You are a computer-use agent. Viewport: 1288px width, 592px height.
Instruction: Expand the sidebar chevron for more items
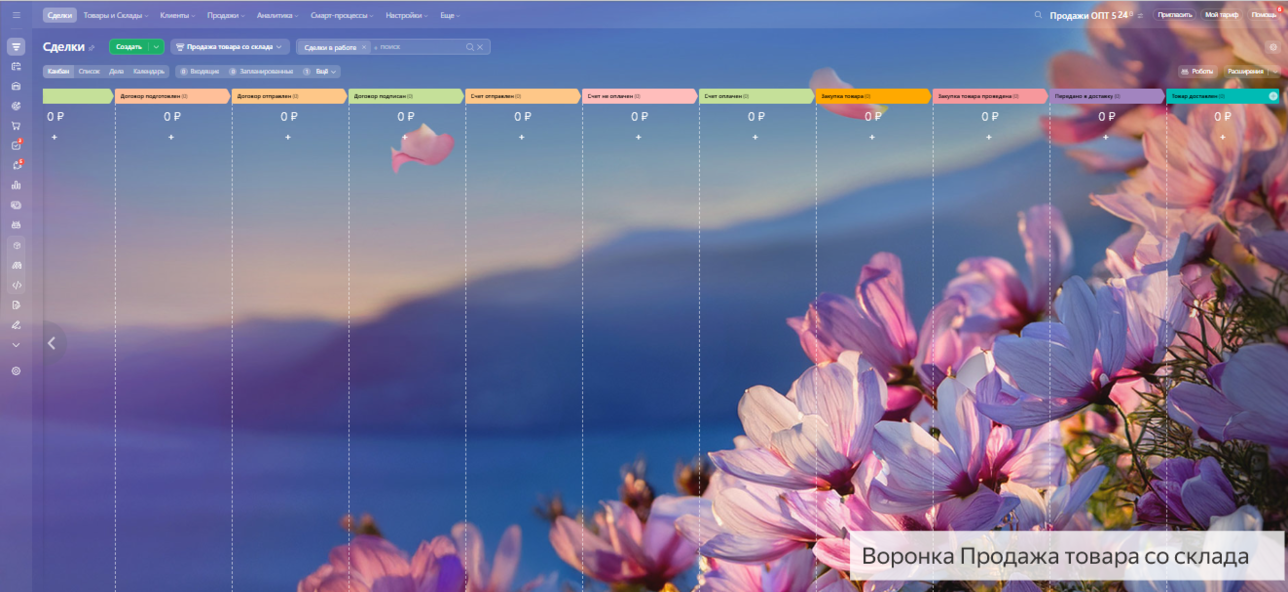pos(16,345)
